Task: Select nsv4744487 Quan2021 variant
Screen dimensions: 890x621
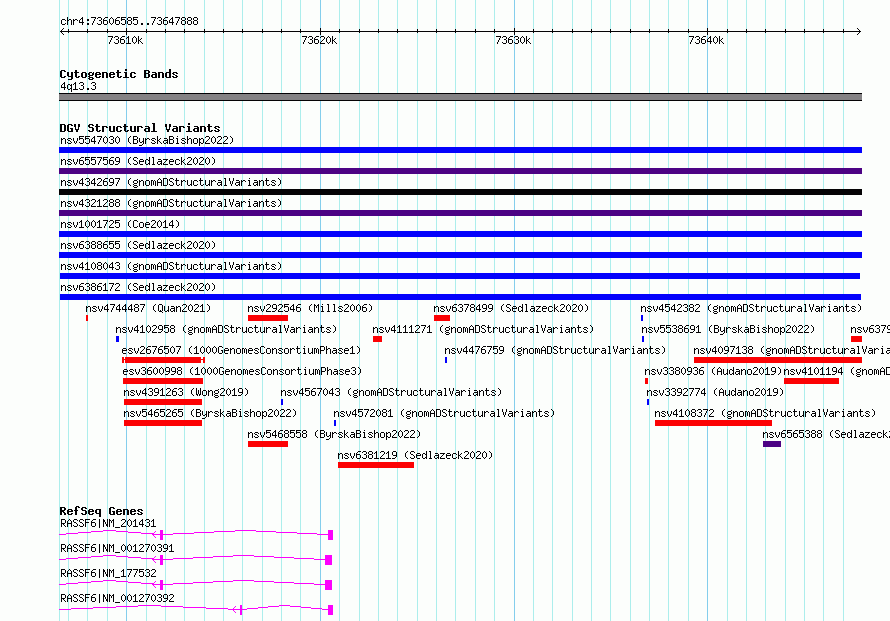Action: (148, 308)
